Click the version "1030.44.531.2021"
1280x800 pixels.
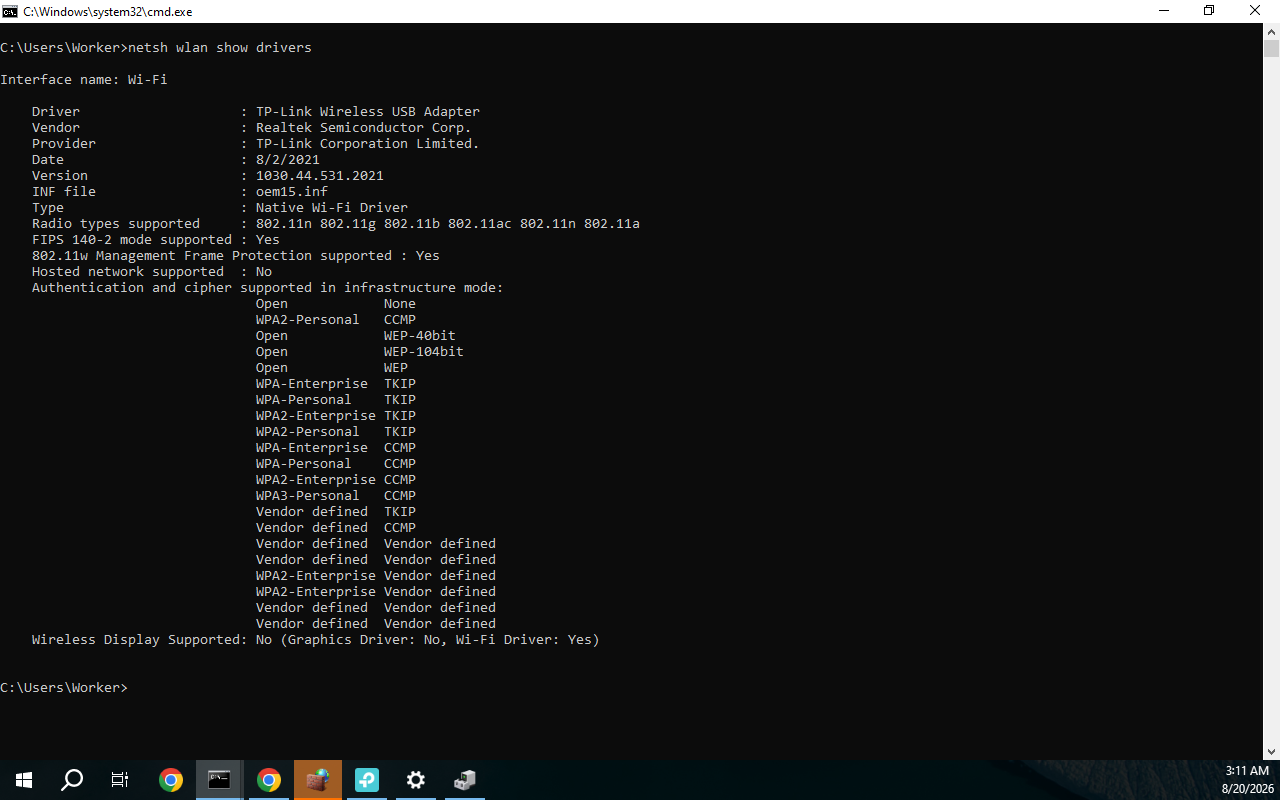coord(320,176)
